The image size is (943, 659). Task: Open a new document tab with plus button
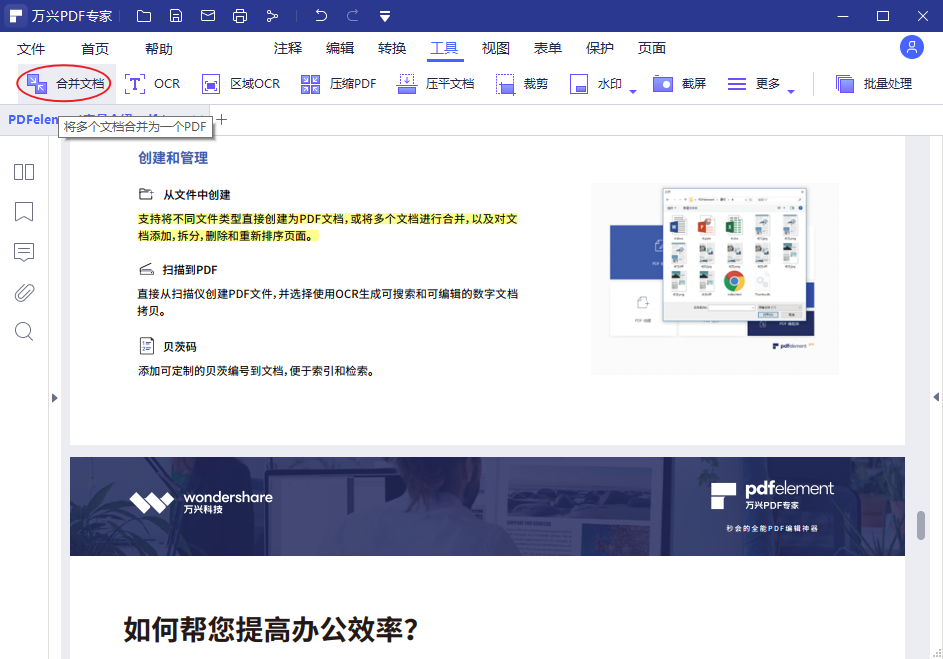pyautogui.click(x=221, y=119)
